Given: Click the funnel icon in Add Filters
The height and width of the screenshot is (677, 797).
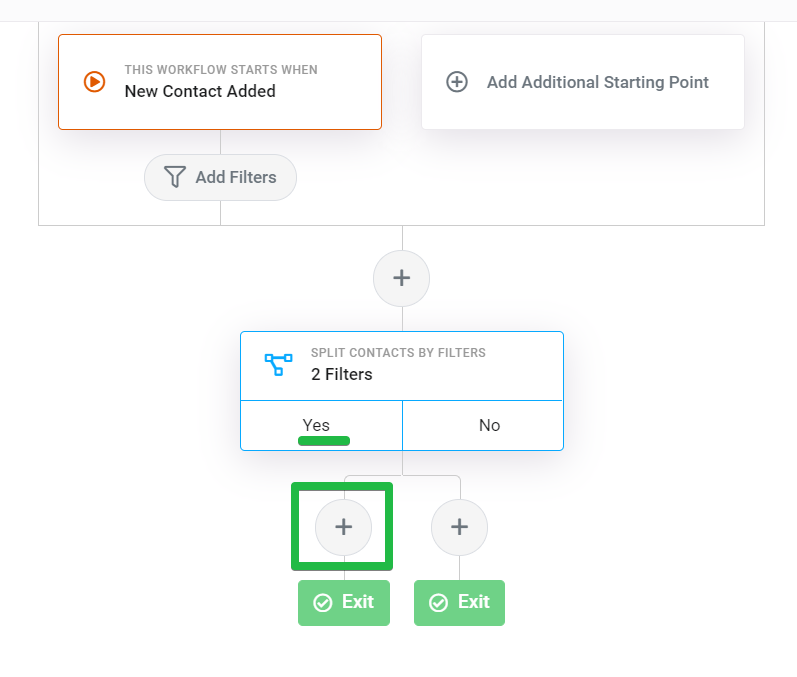Looking at the screenshot, I should coord(175,177).
